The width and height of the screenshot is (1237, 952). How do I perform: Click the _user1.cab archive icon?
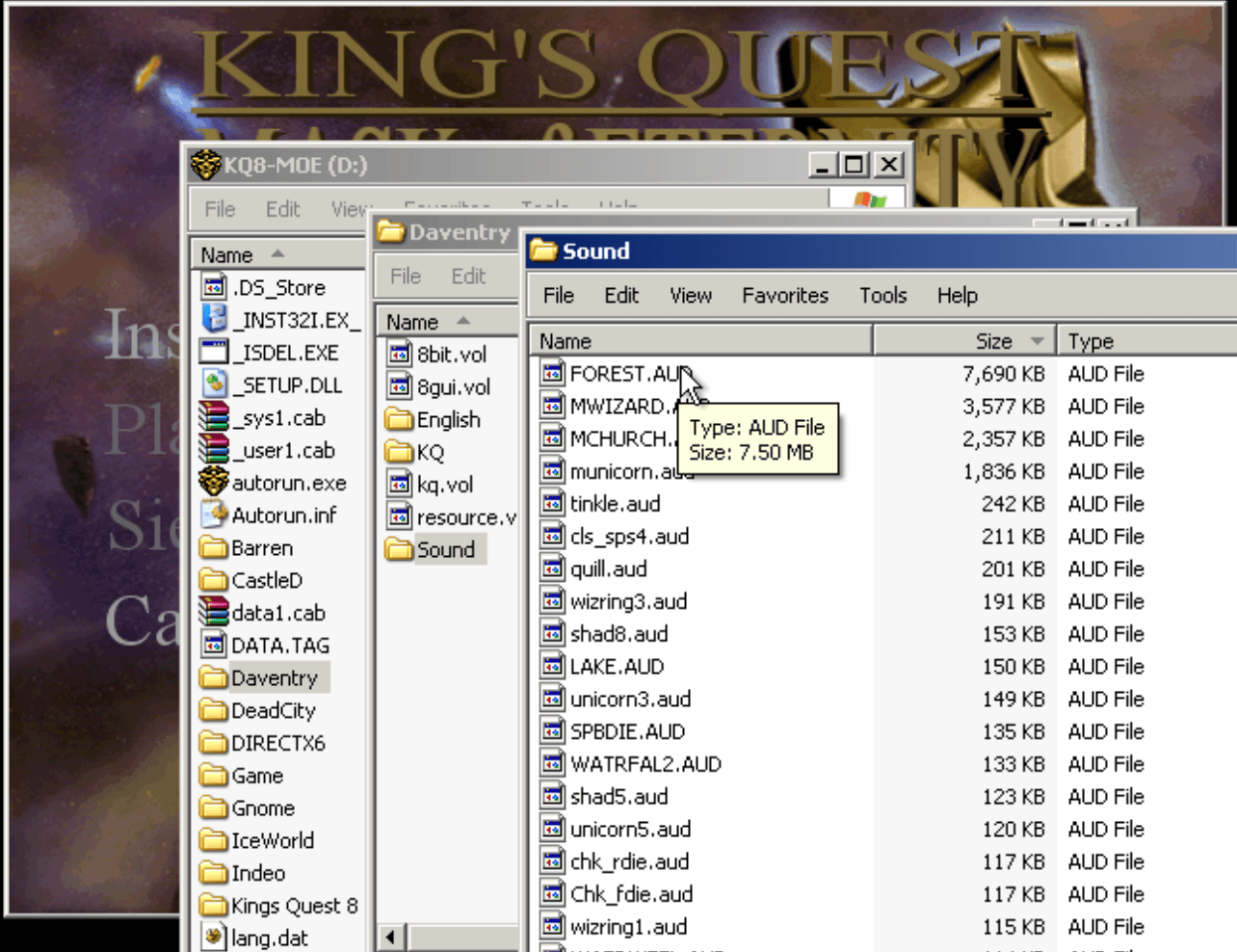coord(213,450)
